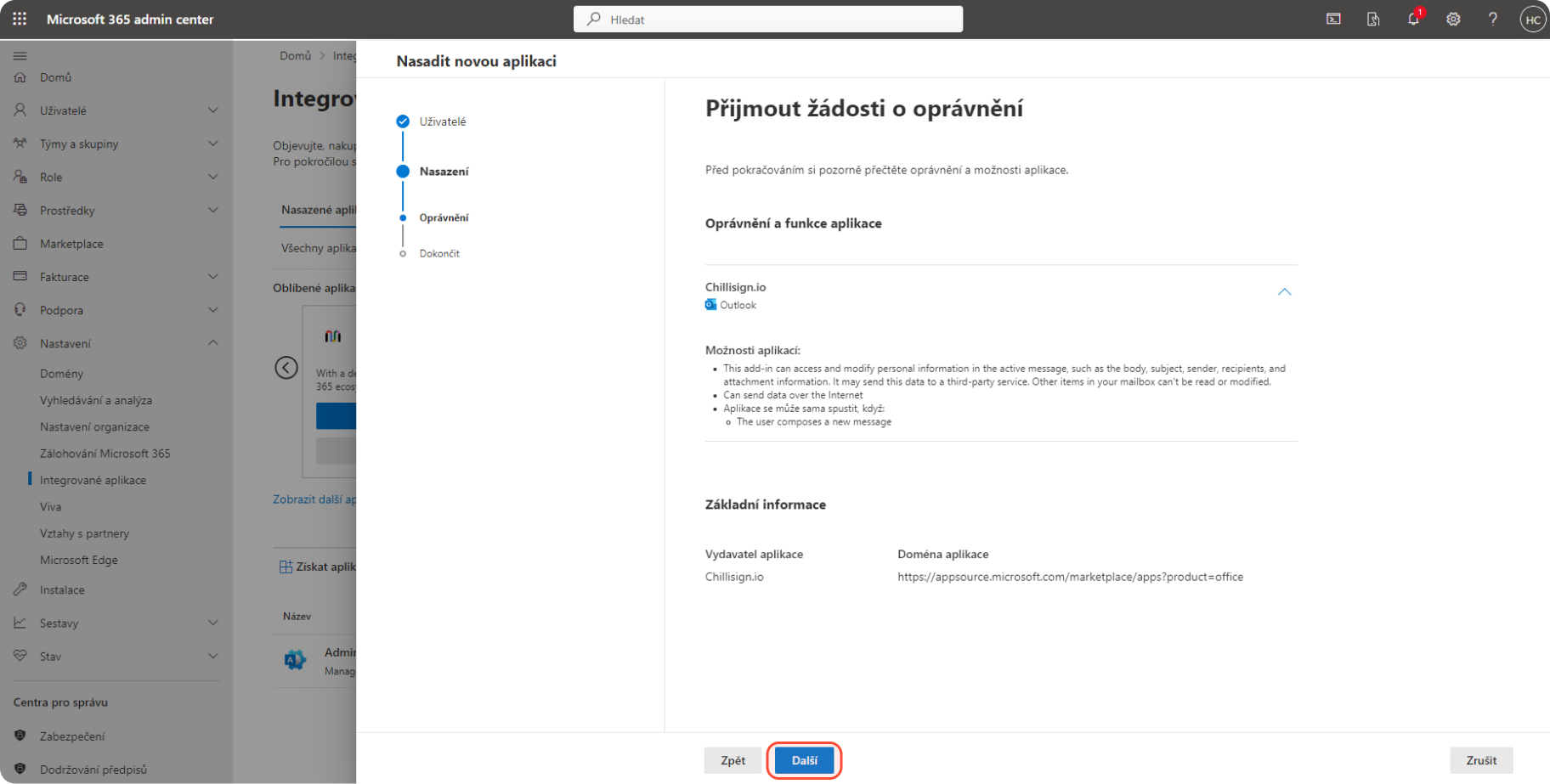The width and height of the screenshot is (1550, 784).
Task: Open Domény under Nastavení
Action: (61, 374)
